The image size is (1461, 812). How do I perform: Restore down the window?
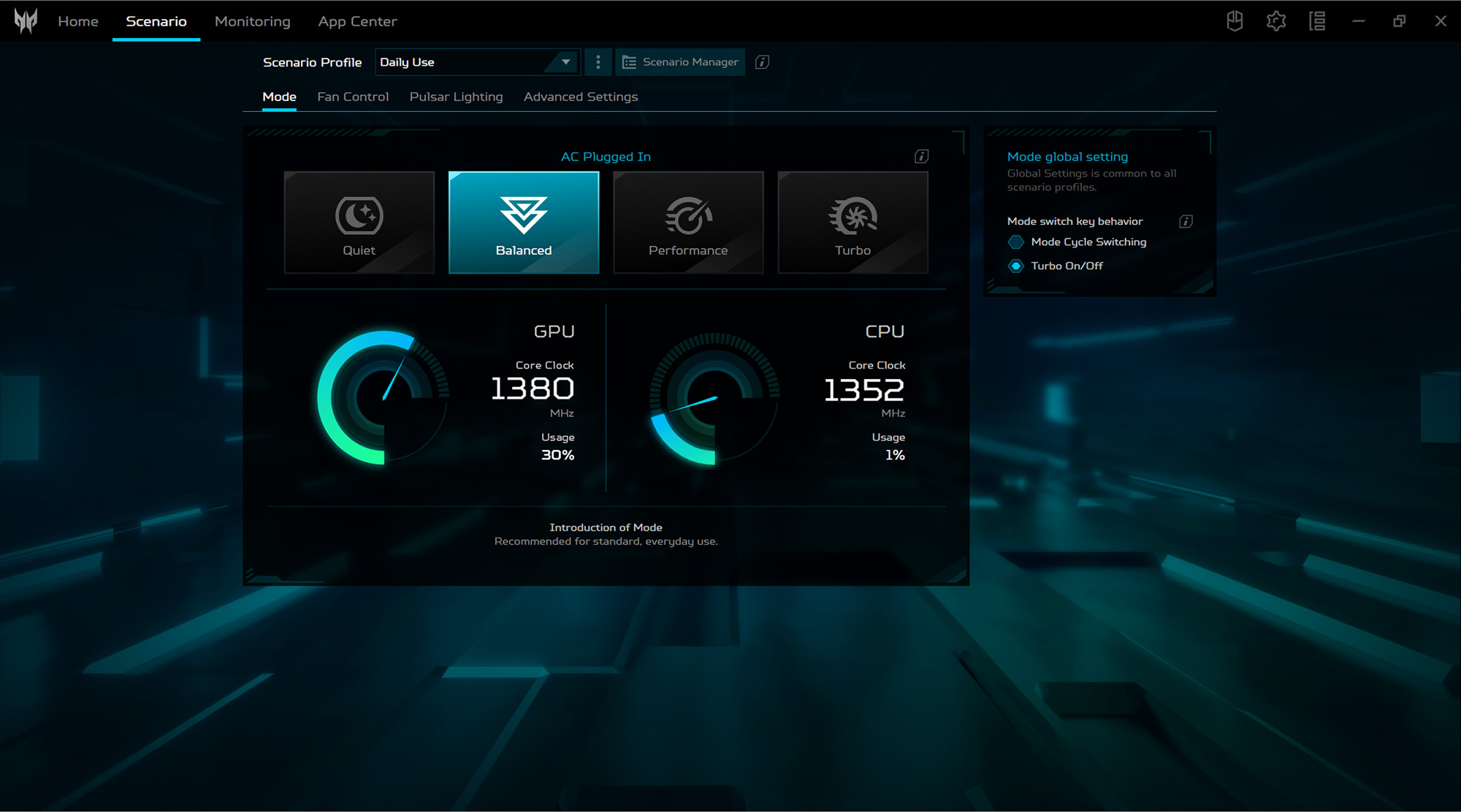tap(1400, 21)
